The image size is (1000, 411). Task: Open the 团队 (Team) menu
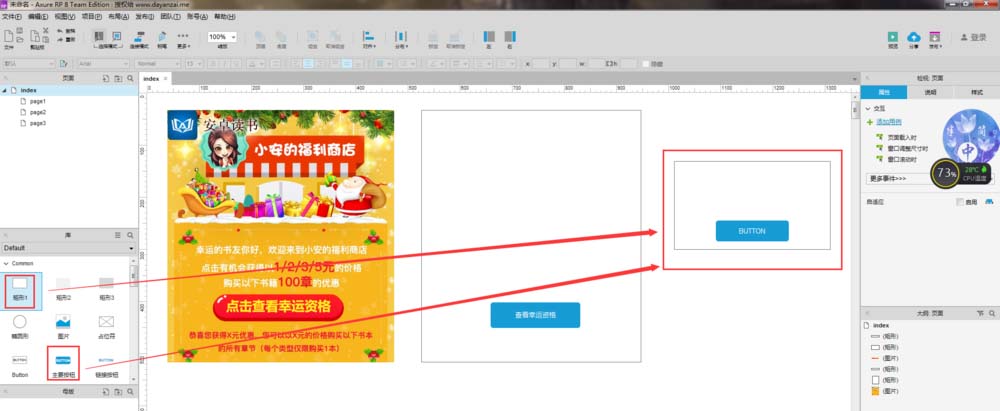pyautogui.click(x=171, y=17)
